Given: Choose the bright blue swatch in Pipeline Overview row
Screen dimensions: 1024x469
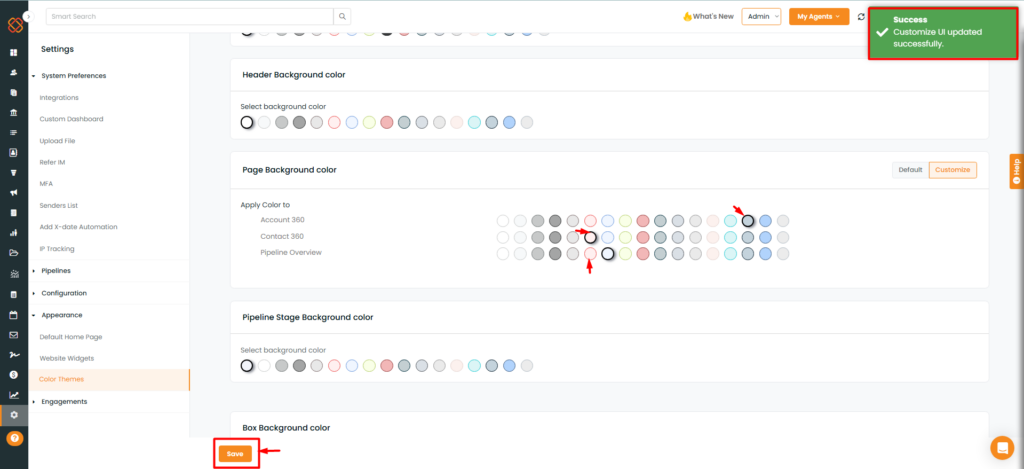Looking at the screenshot, I should (x=765, y=253).
